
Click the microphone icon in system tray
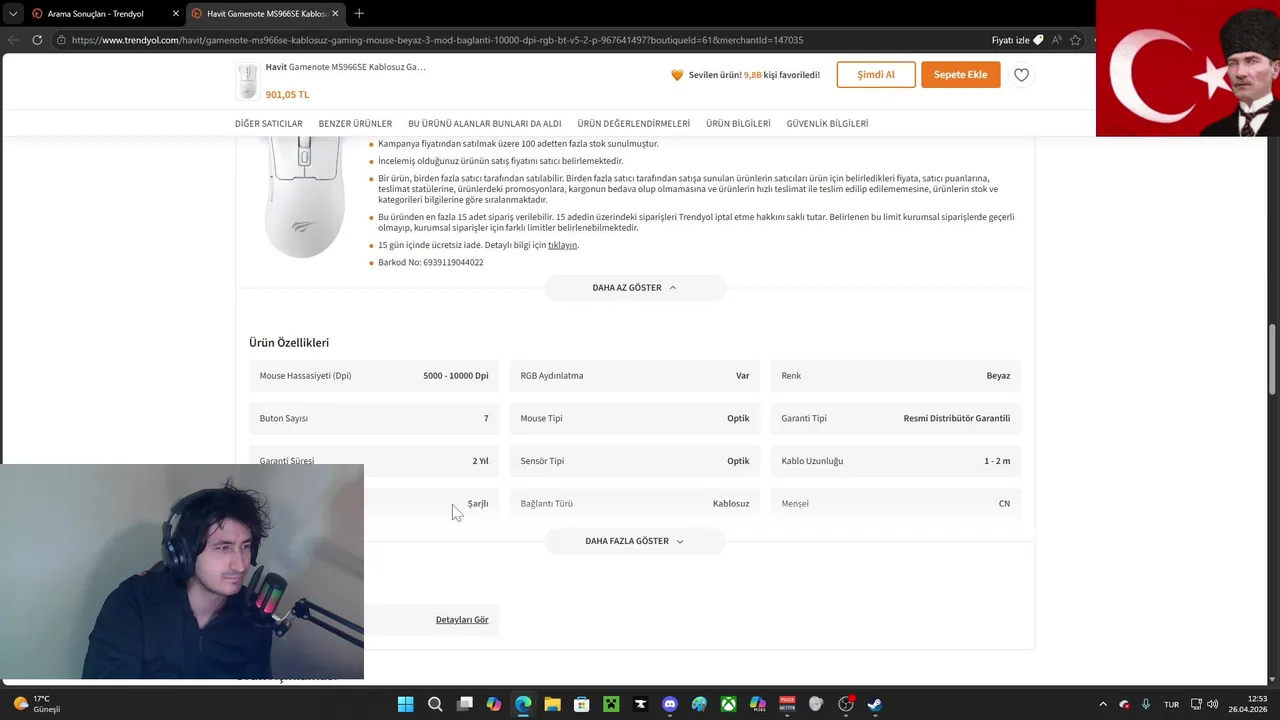pyautogui.click(x=1146, y=704)
